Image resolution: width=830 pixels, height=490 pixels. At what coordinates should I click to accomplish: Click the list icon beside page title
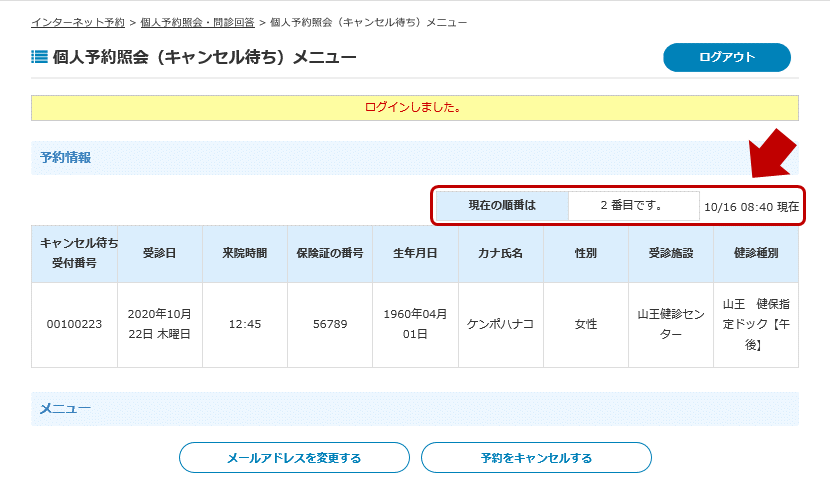point(40,57)
